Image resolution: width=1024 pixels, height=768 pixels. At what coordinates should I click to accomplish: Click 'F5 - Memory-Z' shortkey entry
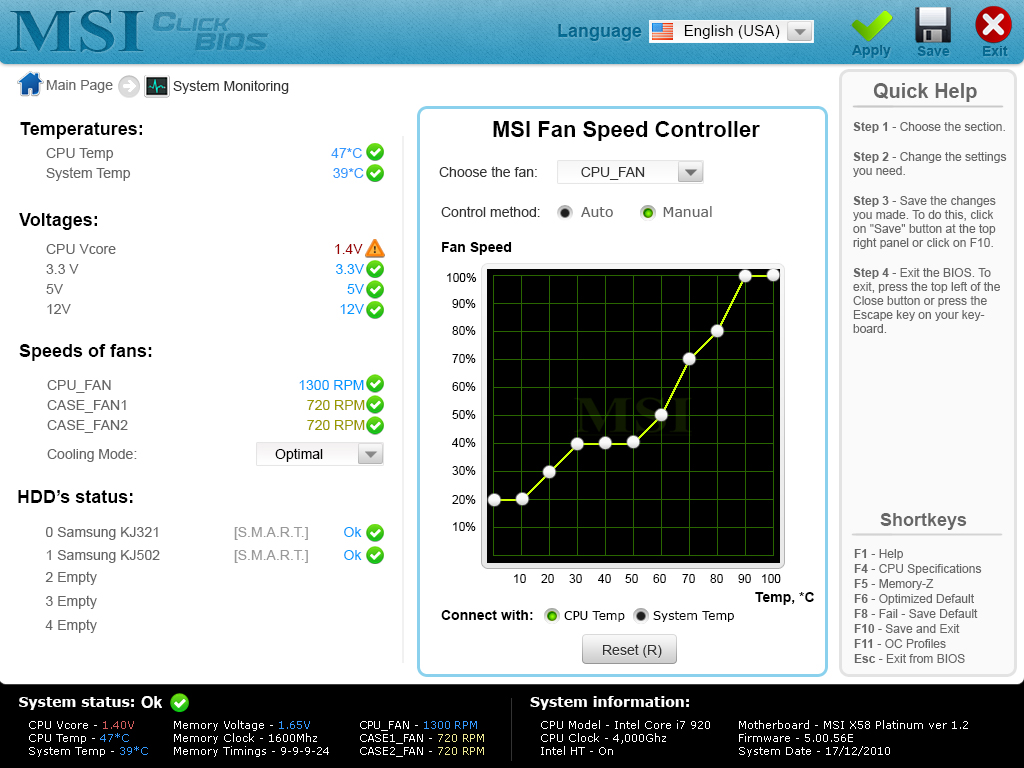(x=893, y=584)
